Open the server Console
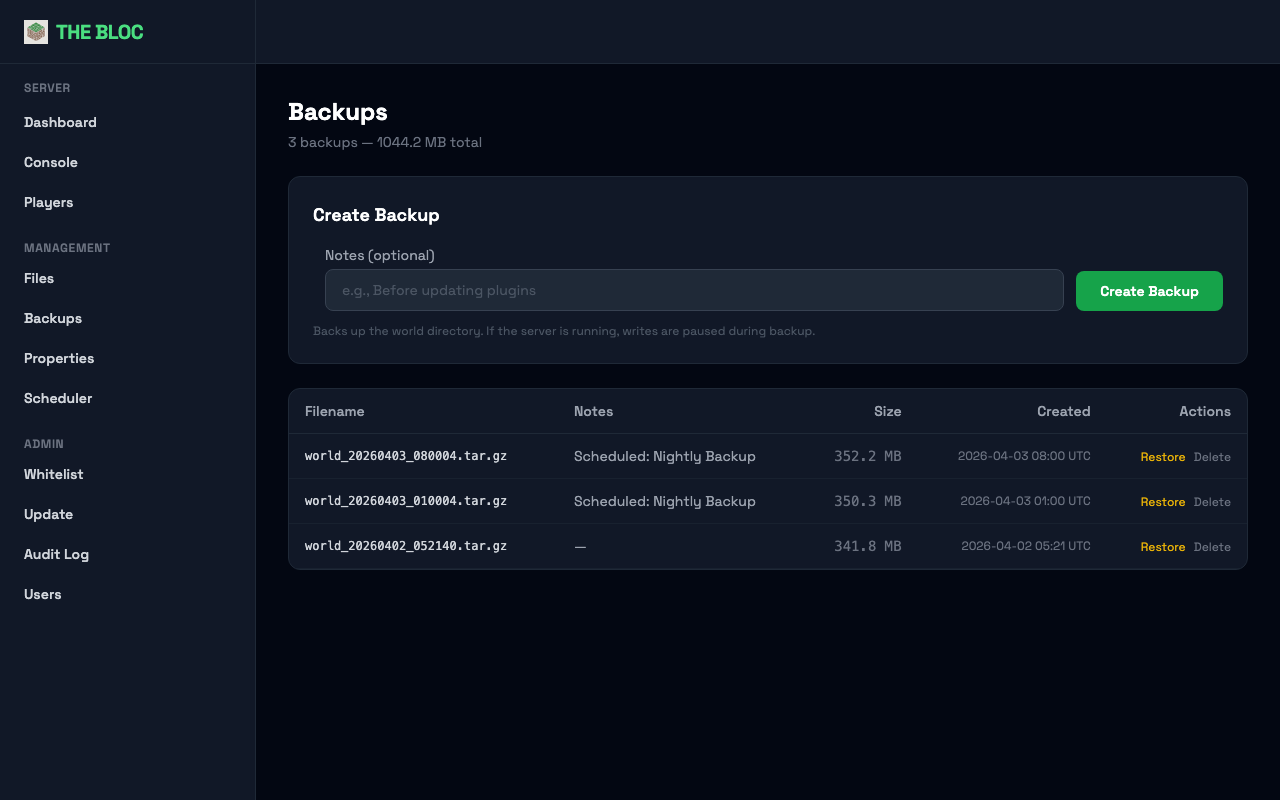The image size is (1280, 800). tap(51, 162)
